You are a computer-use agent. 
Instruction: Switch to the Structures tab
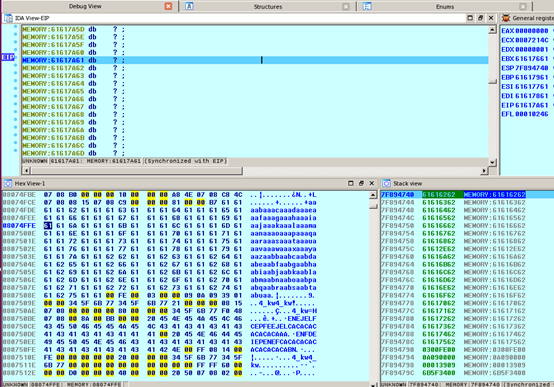(x=267, y=6)
